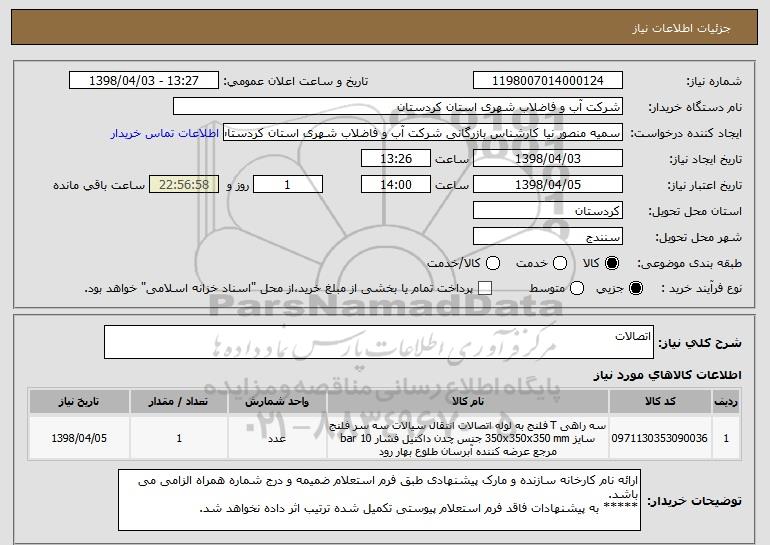
Task: Click the creation date field 1398/04/03
Action: click(548, 159)
